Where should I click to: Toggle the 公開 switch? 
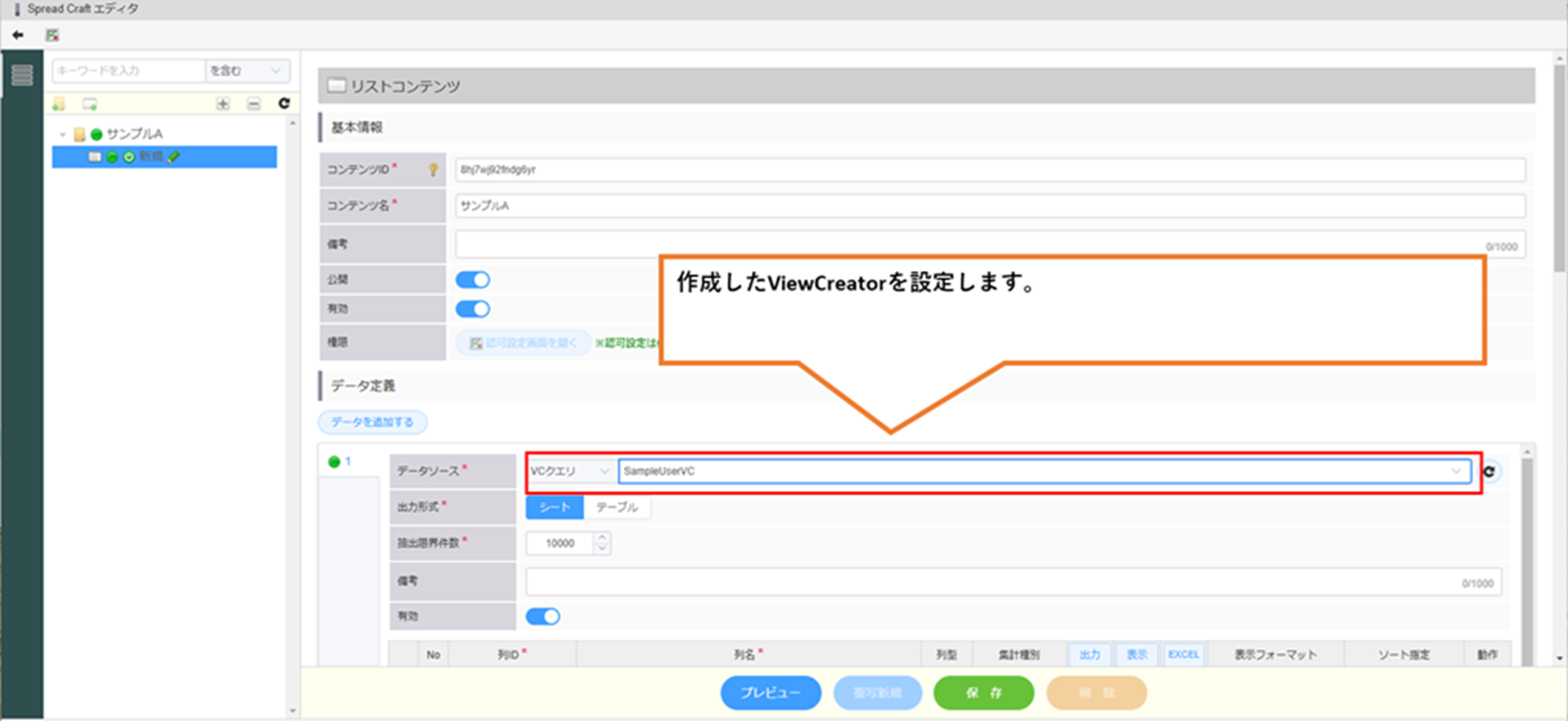point(473,279)
